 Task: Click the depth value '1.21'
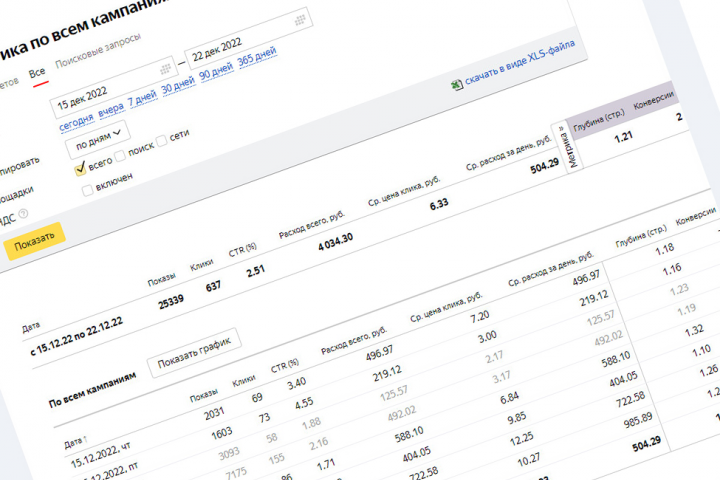624,137
